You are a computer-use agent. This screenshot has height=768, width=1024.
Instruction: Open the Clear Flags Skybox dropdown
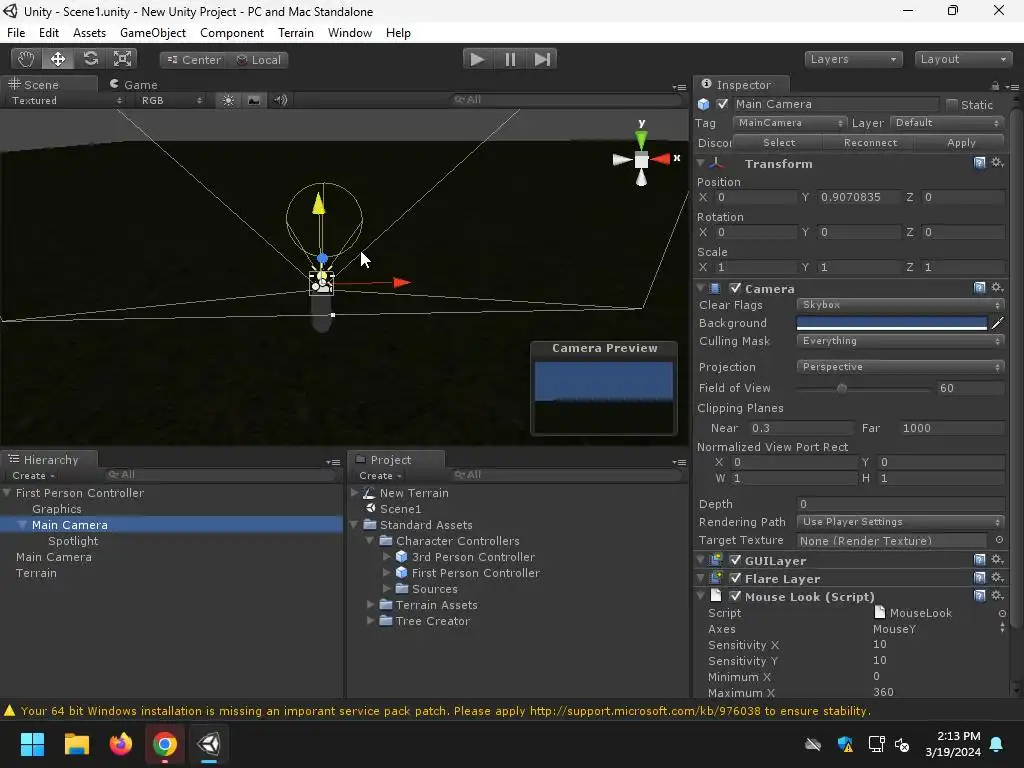[x=899, y=305]
